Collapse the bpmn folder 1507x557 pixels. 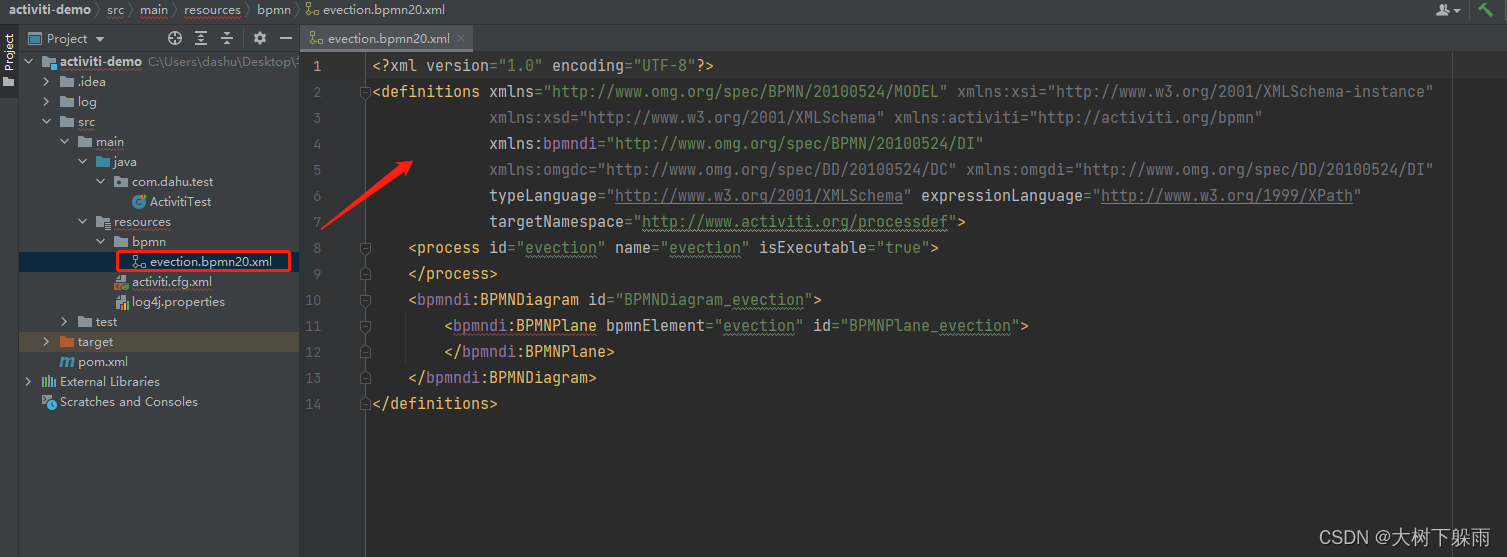[101, 242]
